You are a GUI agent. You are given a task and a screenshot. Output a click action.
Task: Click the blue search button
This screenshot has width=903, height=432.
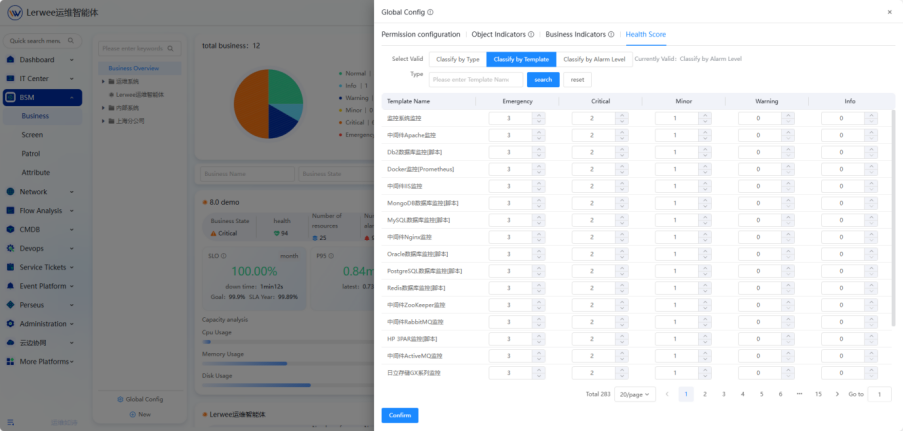coord(543,79)
